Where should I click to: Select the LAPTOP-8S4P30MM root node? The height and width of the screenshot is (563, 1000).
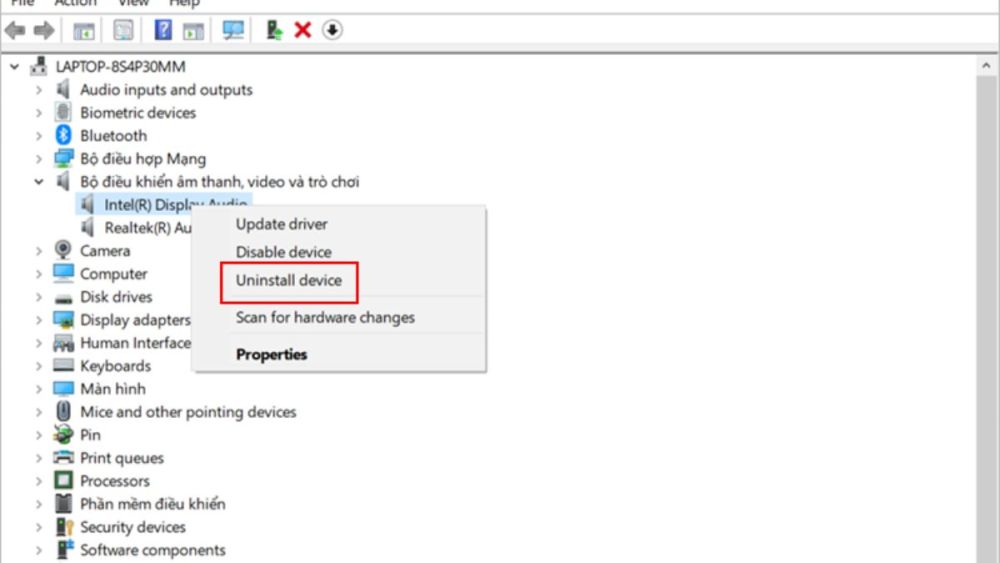[x=120, y=67]
